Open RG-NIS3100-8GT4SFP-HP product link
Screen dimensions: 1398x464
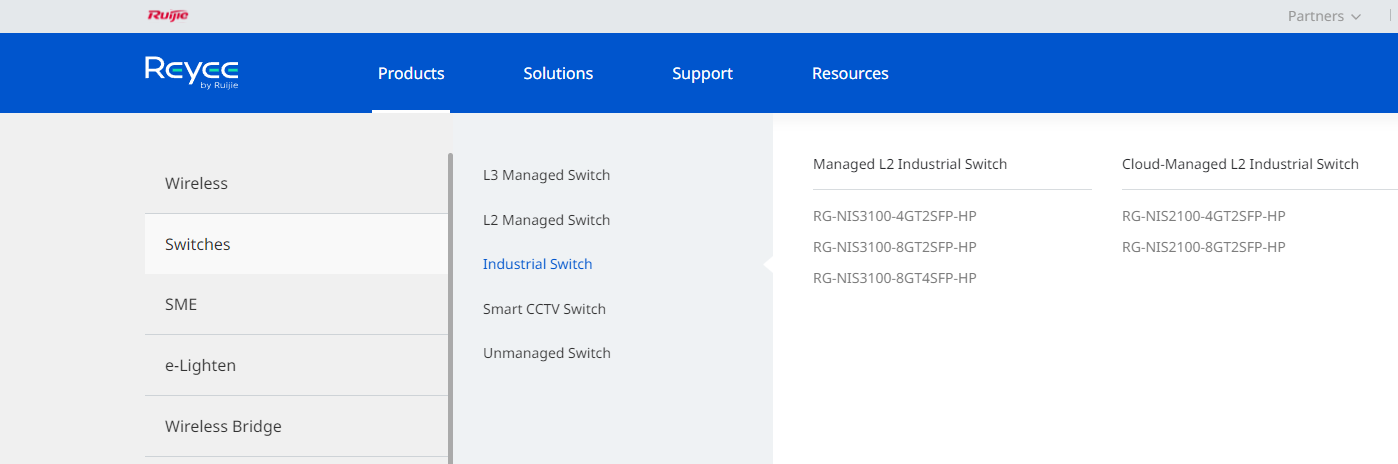tap(894, 278)
